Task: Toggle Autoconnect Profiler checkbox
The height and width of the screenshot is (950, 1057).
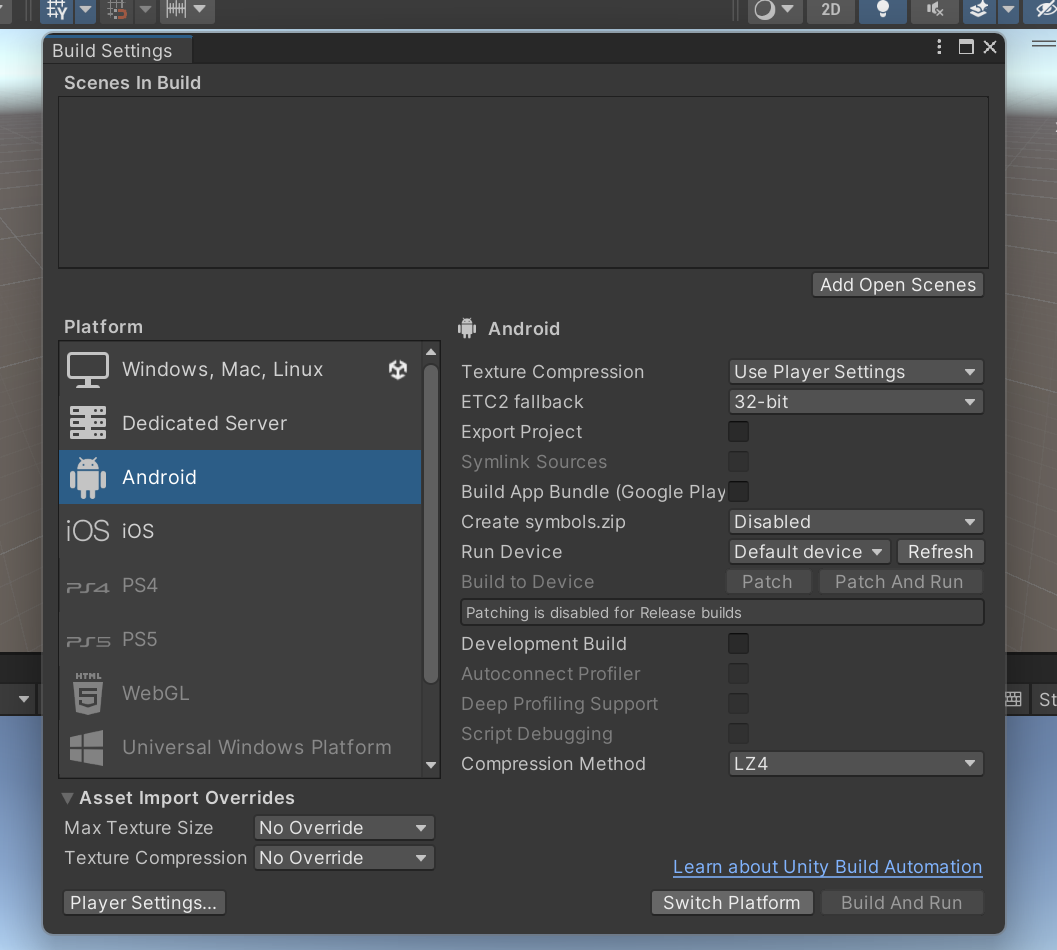Action: click(738, 674)
